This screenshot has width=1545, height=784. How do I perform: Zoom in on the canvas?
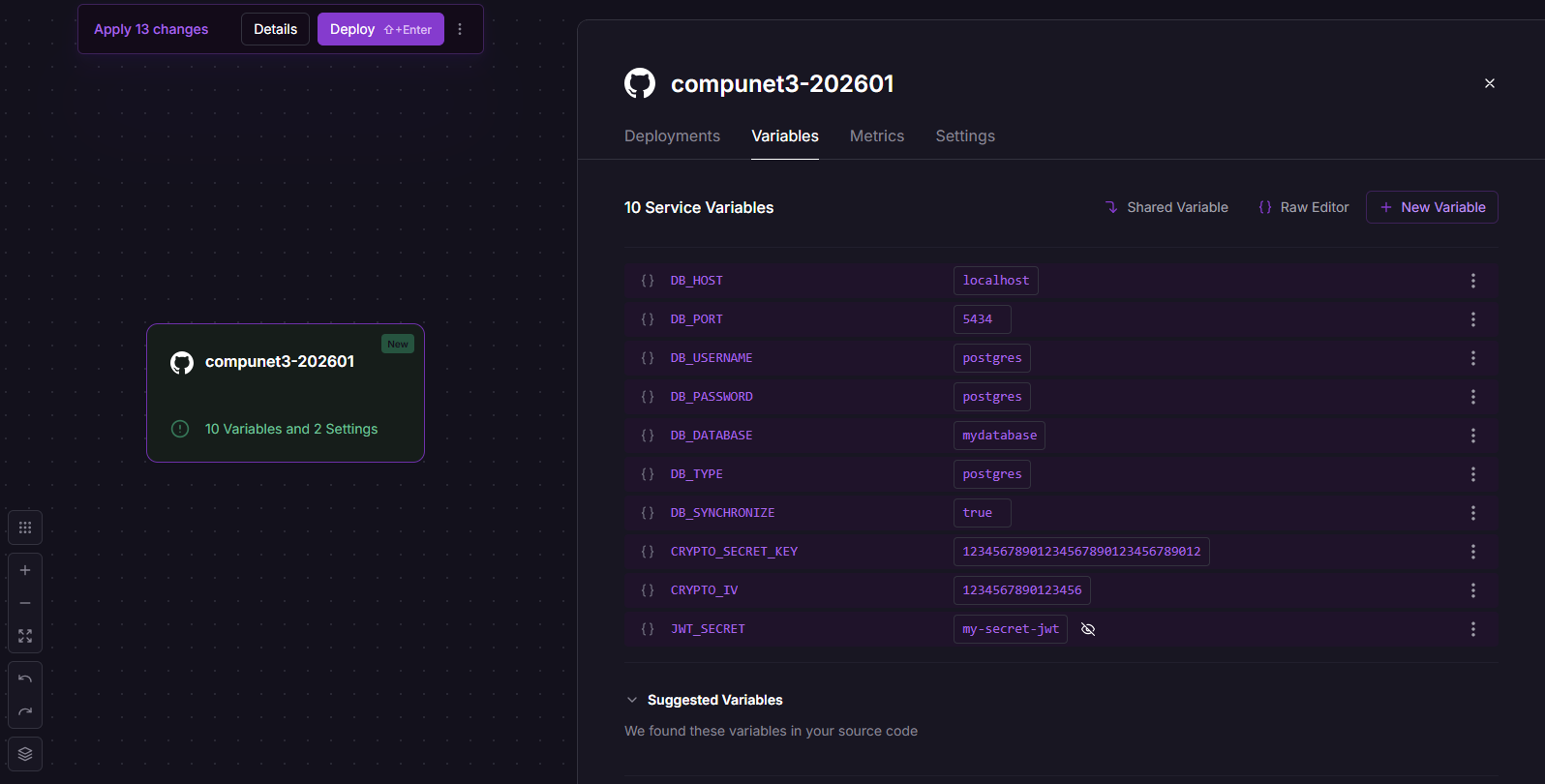(25, 570)
